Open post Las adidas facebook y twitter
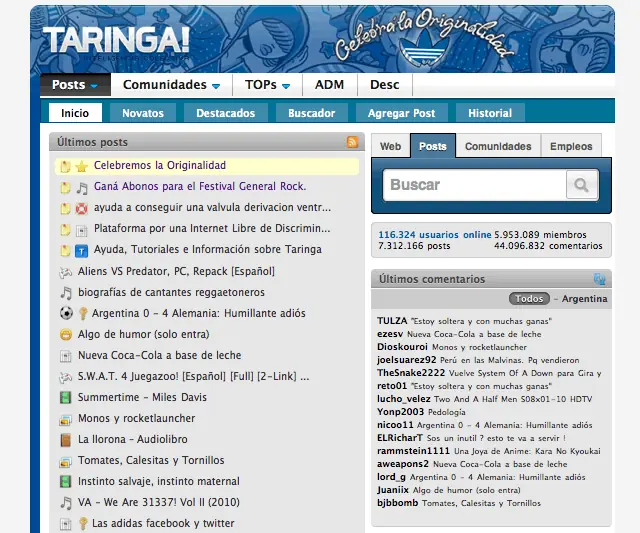640x533 pixels. (x=163, y=523)
